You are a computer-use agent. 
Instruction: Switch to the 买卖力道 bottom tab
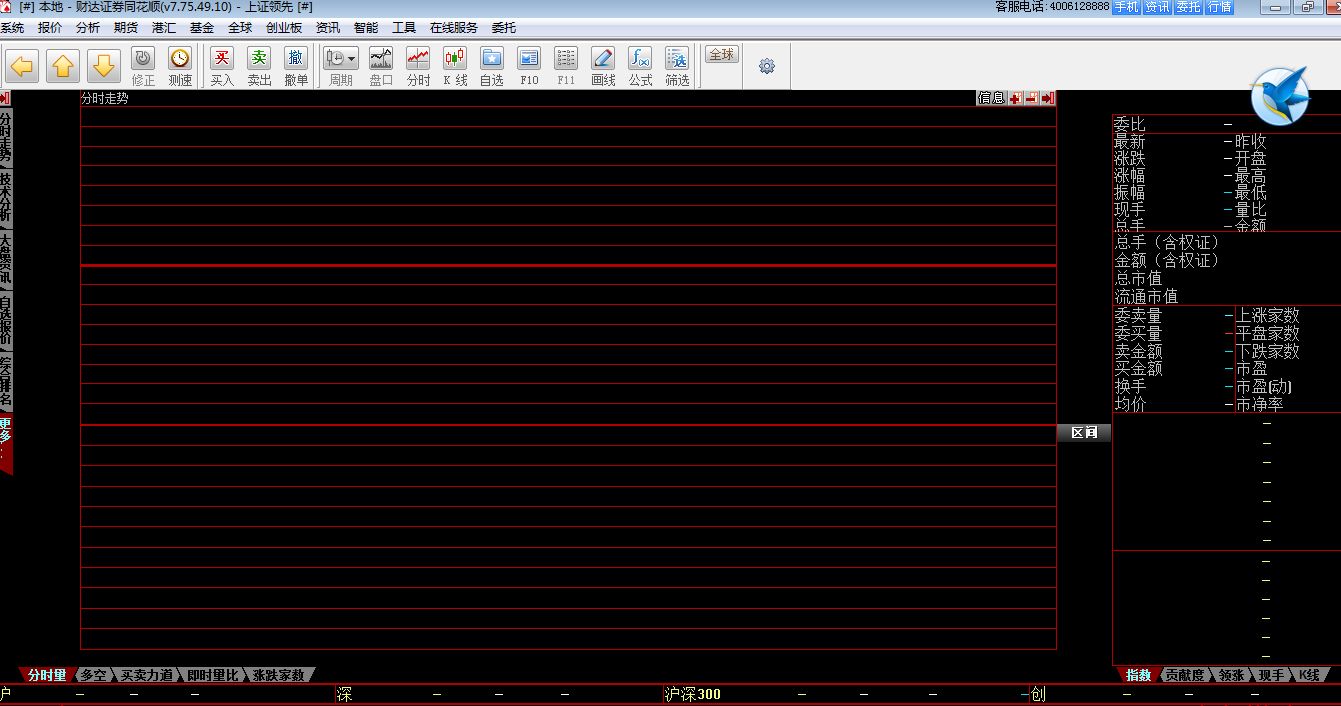click(146, 675)
